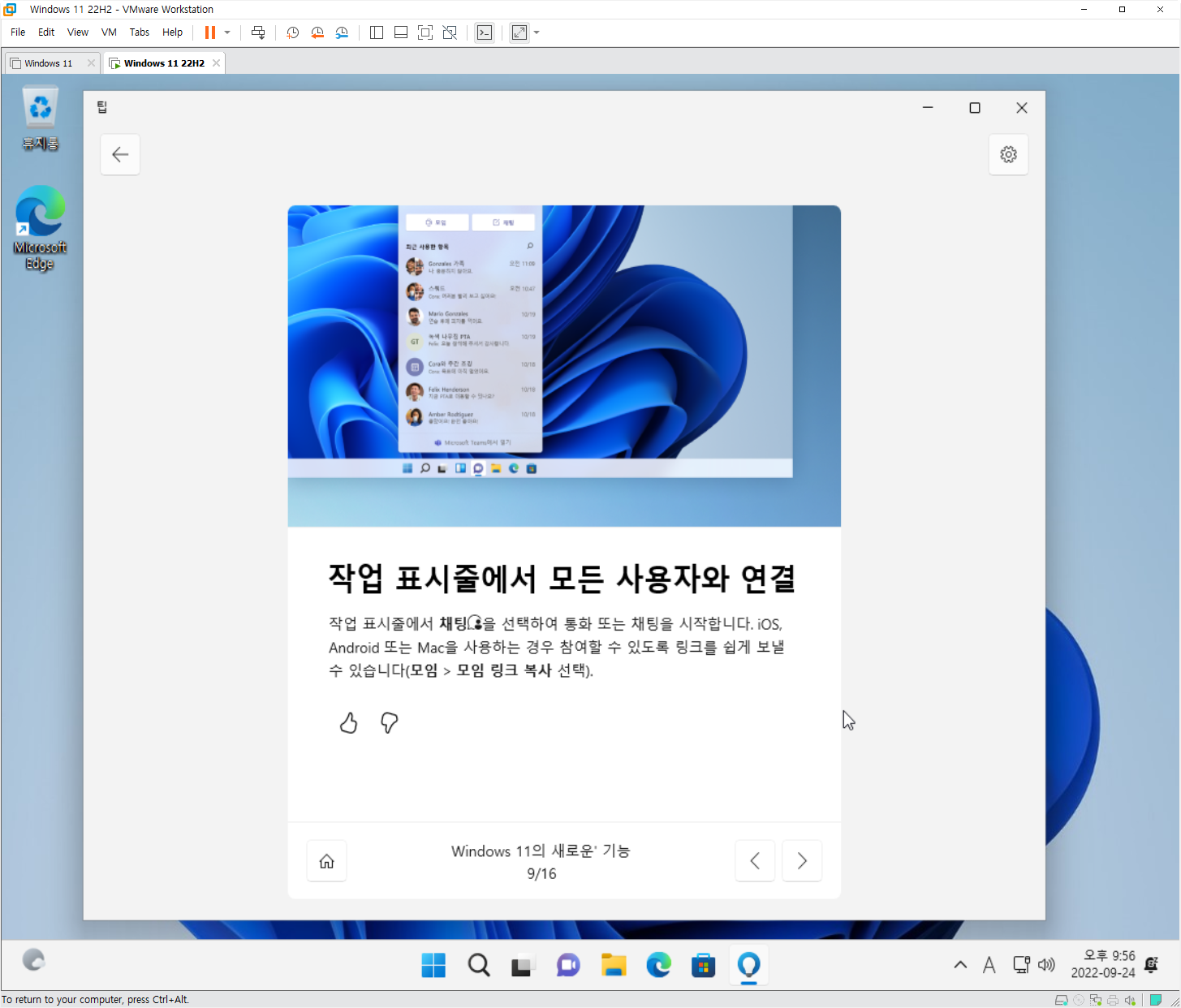Advance to the next tip
The image size is (1181, 1008).
point(802,861)
